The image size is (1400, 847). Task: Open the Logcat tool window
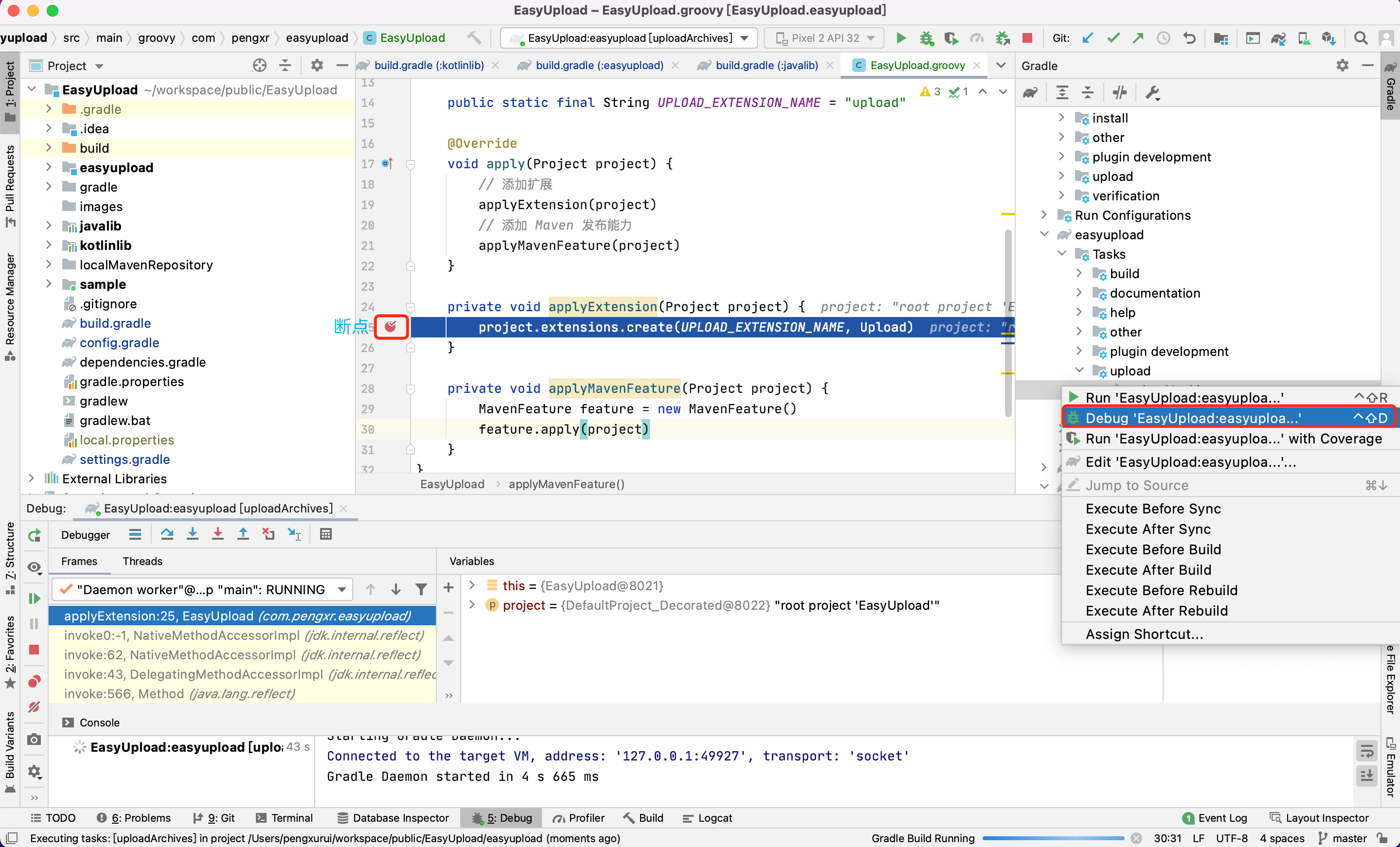(707, 817)
